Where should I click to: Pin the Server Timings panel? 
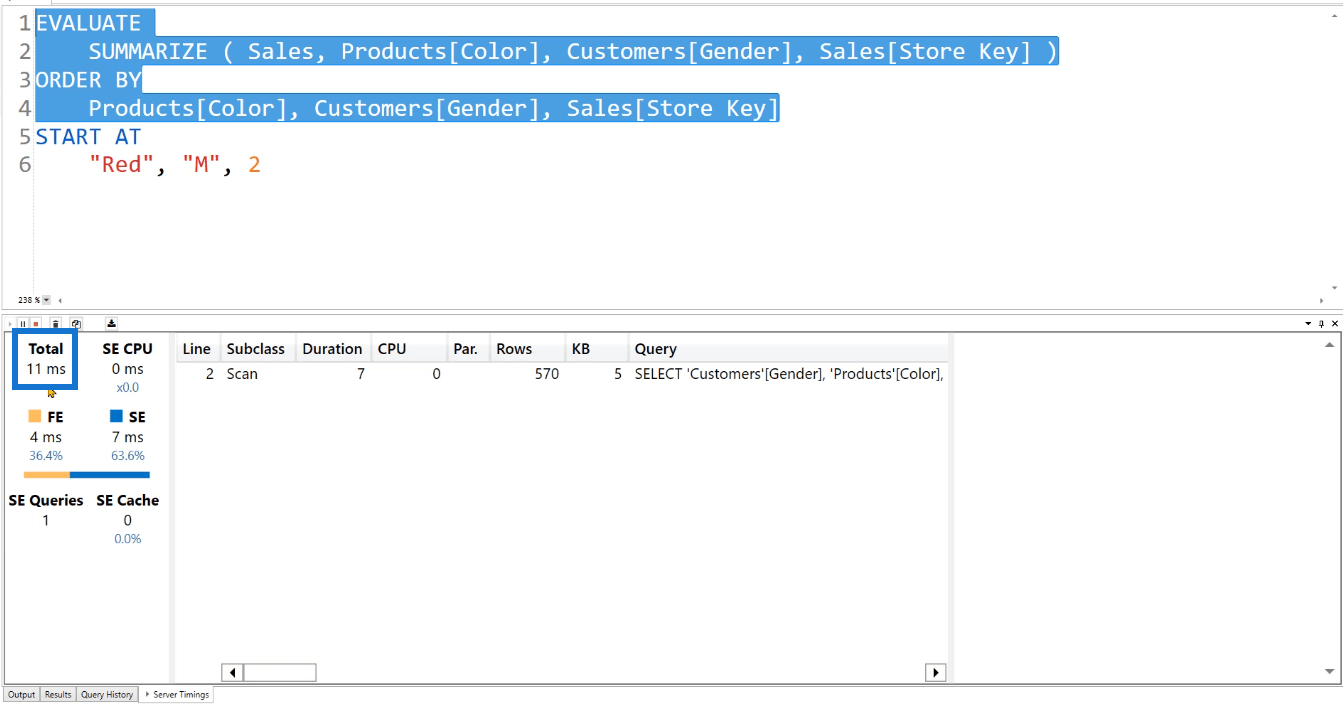coord(1321,324)
